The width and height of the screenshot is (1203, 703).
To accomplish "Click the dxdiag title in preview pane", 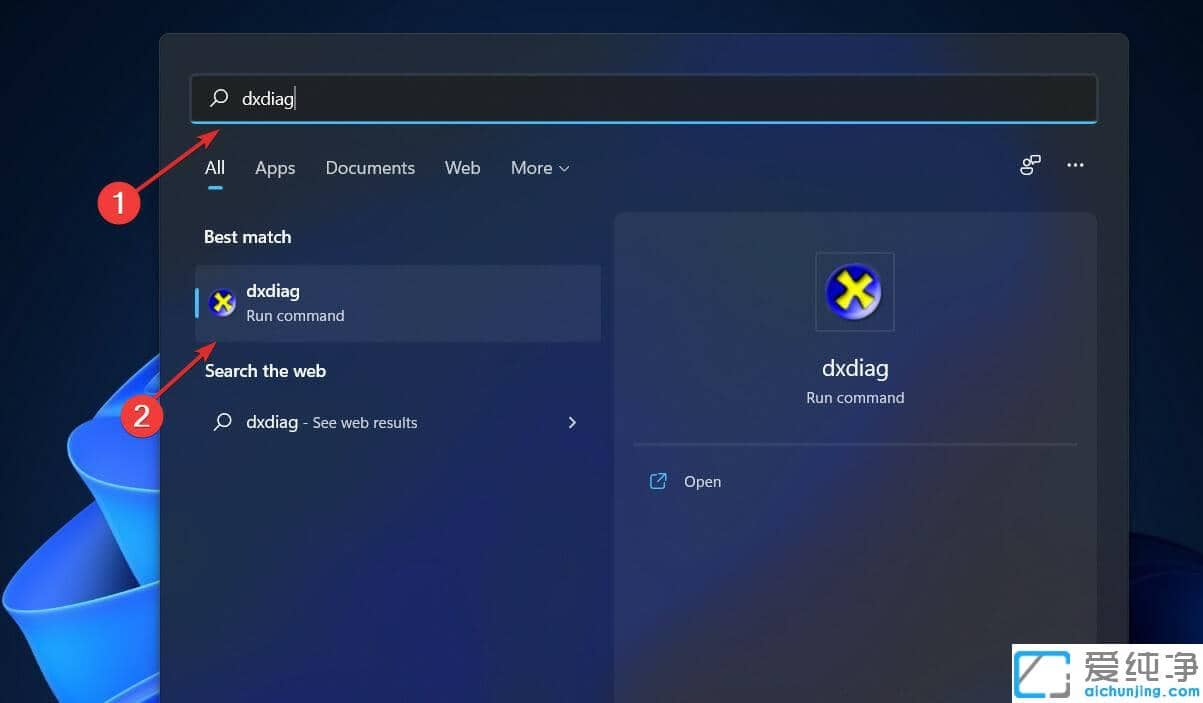I will [x=855, y=368].
